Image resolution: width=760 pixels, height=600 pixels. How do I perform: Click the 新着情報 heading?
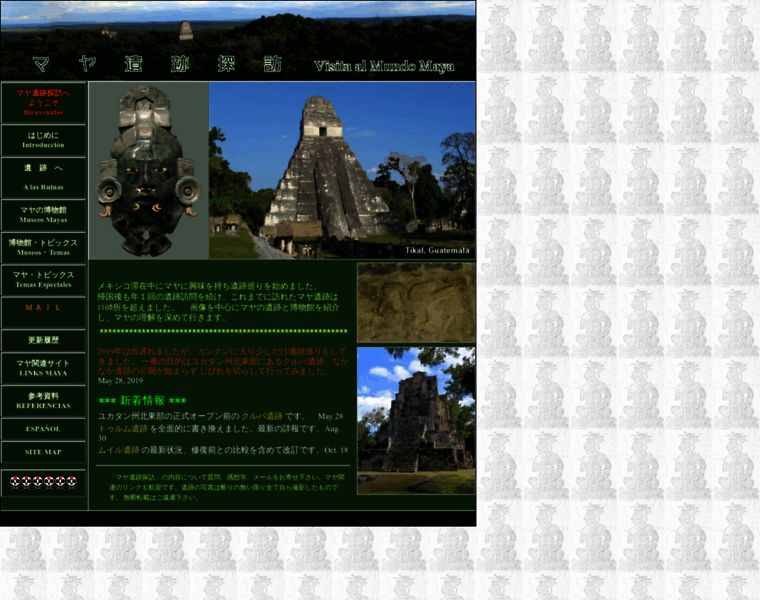(142, 400)
